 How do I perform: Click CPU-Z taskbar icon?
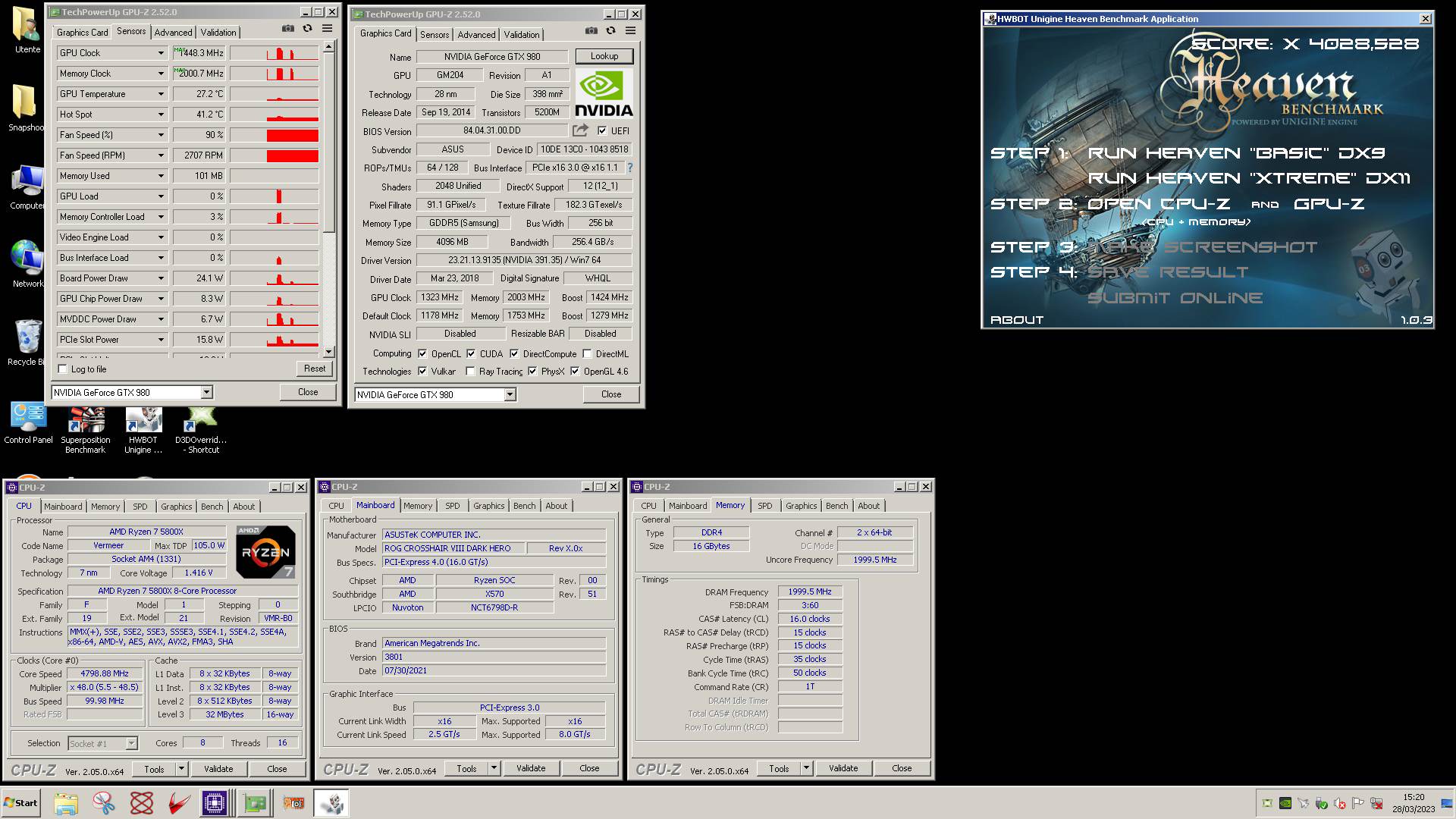click(x=215, y=803)
